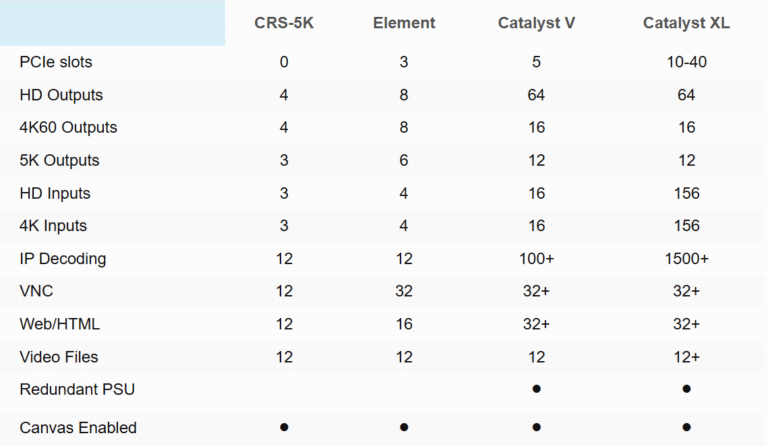Screen dimensions: 768x446
Task: Click the Redundant PSU bullet under Catalyst V
Action: coord(536,389)
